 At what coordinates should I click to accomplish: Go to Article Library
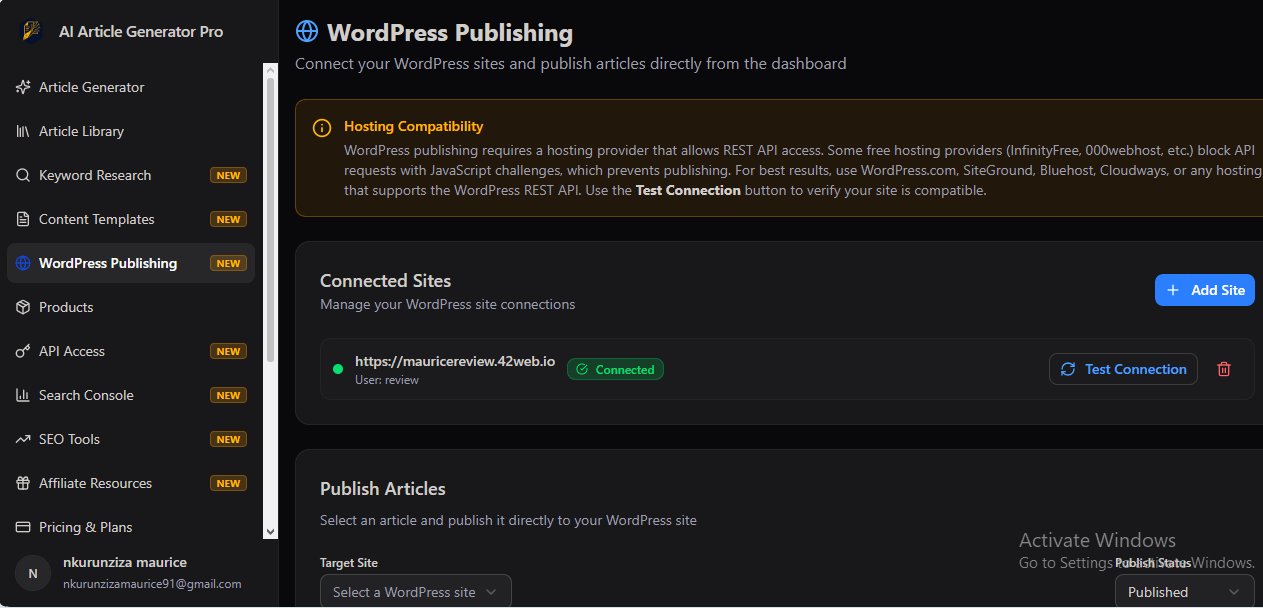click(131, 131)
